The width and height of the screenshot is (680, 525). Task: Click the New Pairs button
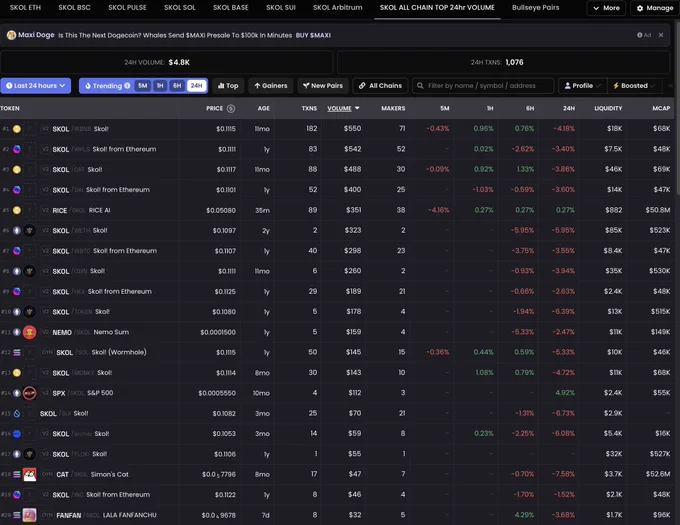[x=323, y=86]
